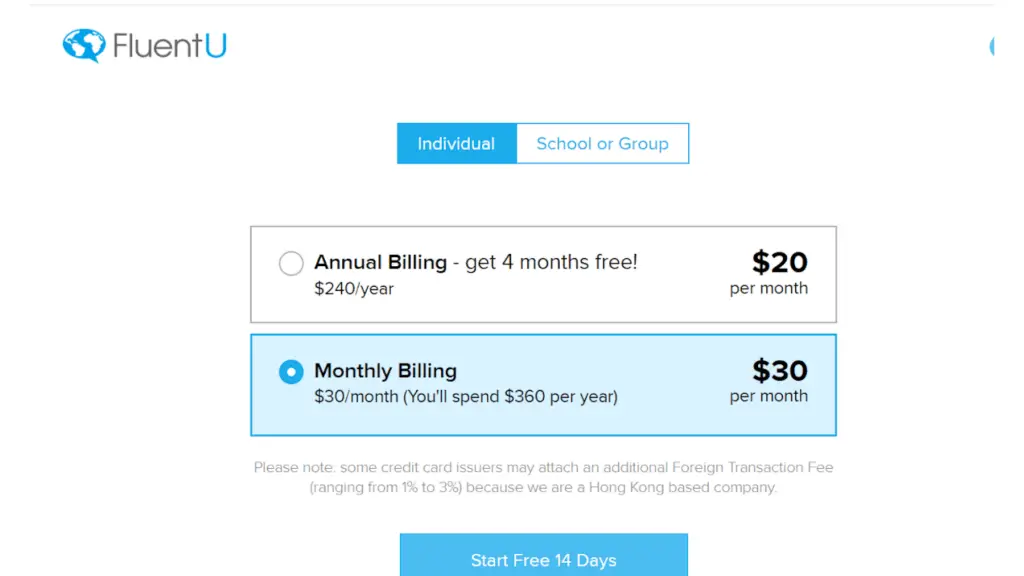
Task: Click the Hong Kong based company note line
Action: [x=543, y=487]
